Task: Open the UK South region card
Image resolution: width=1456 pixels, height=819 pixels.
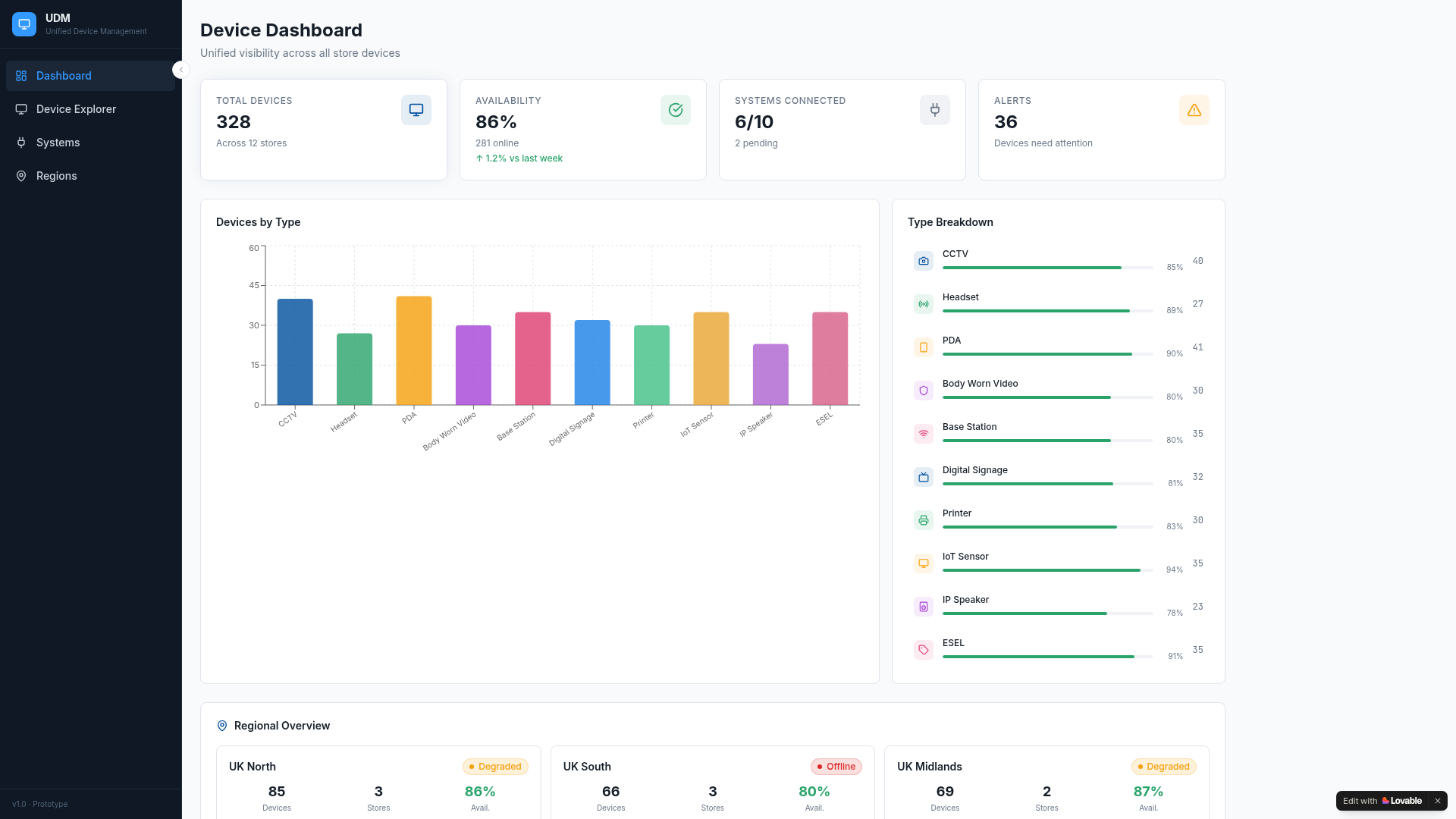Action: click(713, 783)
